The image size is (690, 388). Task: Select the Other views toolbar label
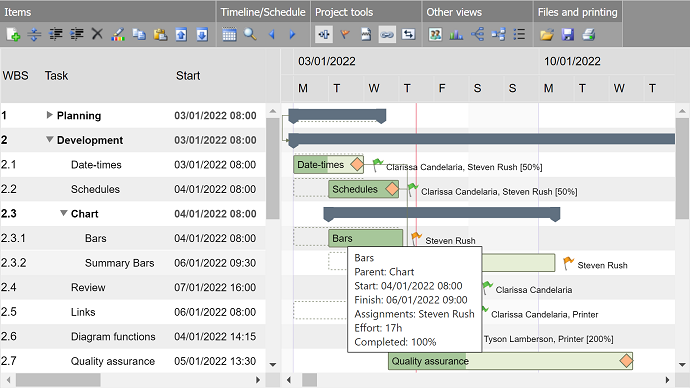pos(454,12)
